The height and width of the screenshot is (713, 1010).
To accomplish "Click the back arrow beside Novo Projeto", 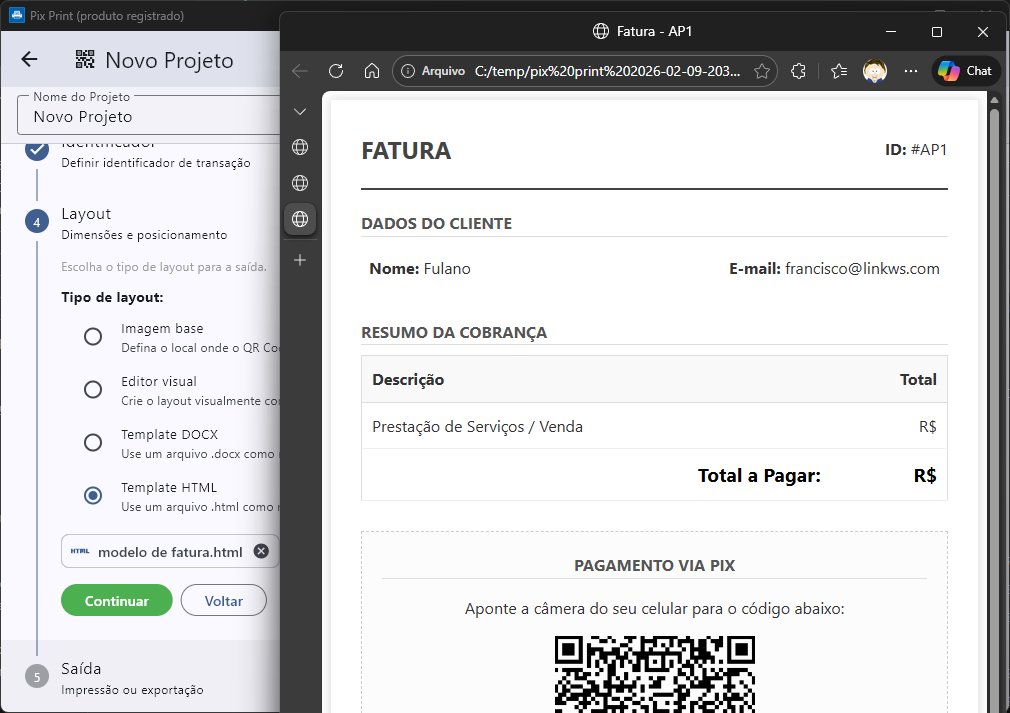I will [x=29, y=60].
